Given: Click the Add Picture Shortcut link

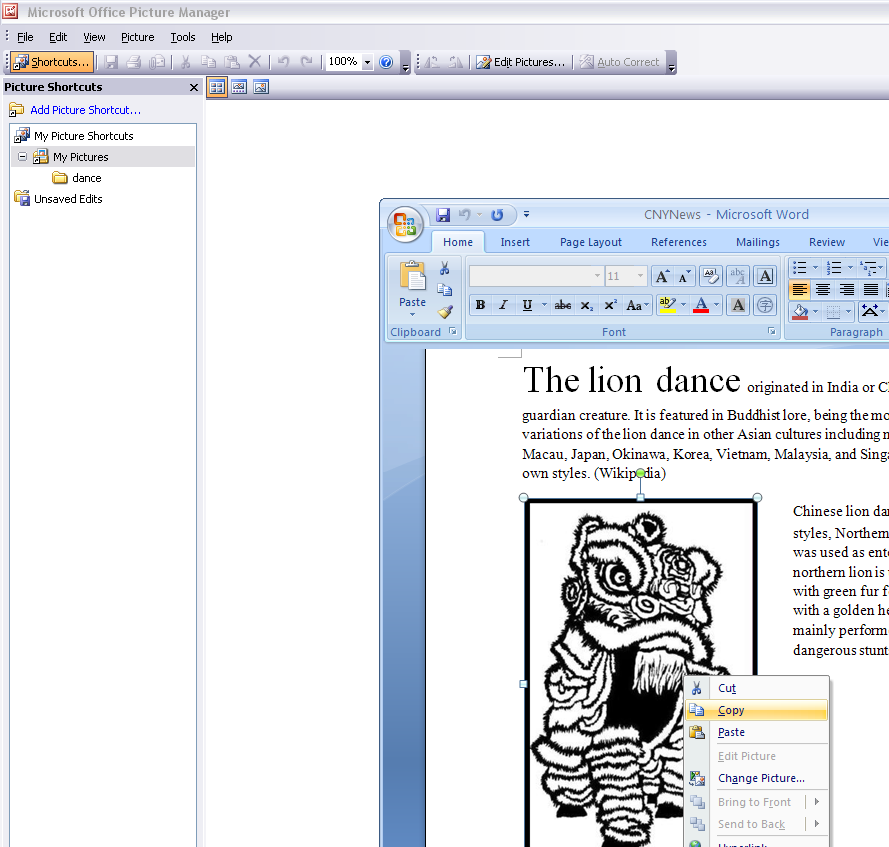Looking at the screenshot, I should tap(86, 110).
